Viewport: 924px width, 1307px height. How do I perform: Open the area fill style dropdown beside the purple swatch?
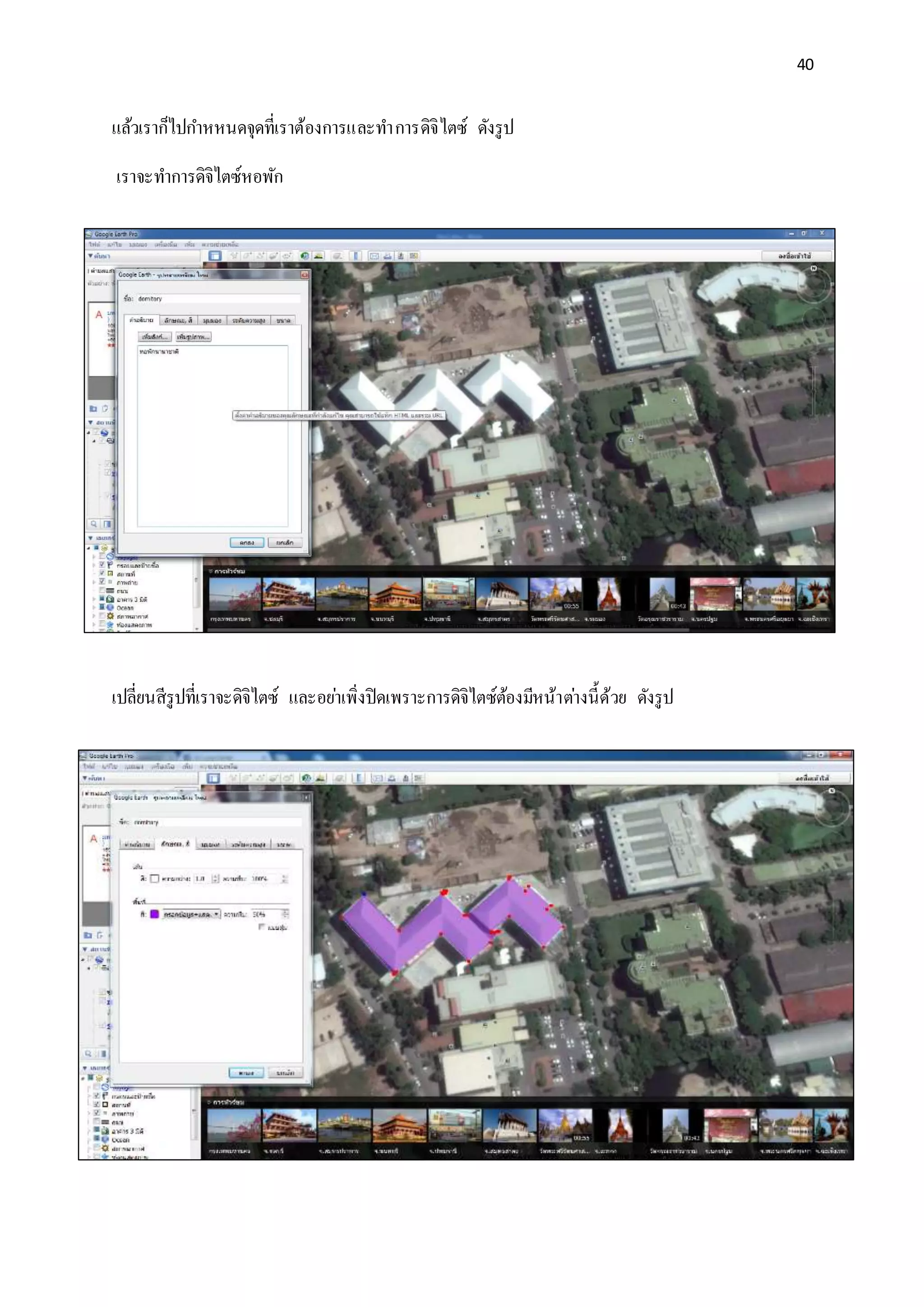tap(192, 914)
